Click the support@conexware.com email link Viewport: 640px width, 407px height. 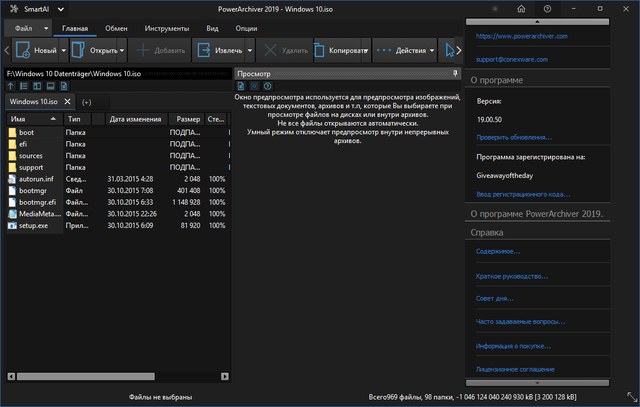[512, 60]
